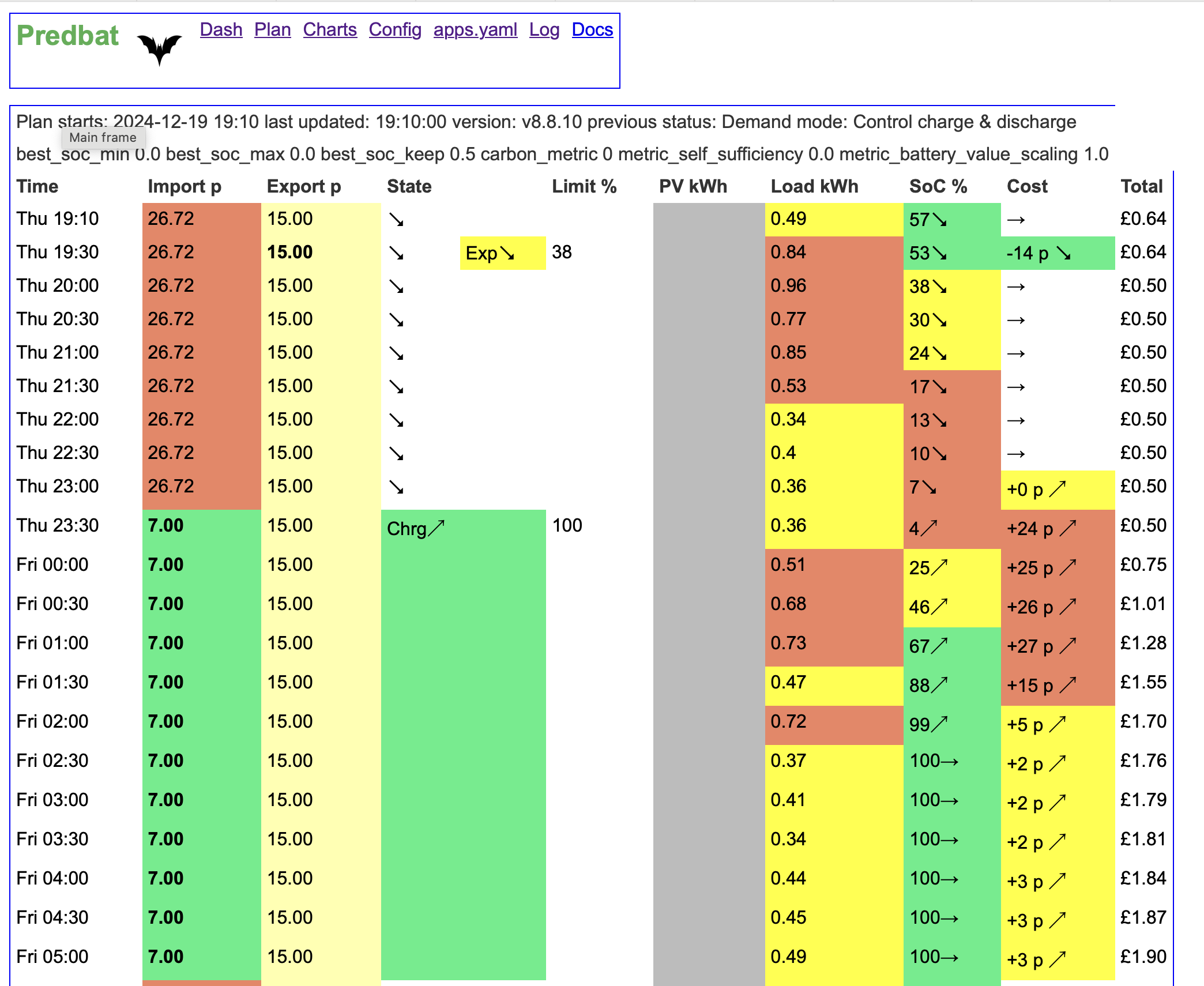The image size is (1204, 986).
Task: Click the Predbat title text
Action: [x=67, y=36]
